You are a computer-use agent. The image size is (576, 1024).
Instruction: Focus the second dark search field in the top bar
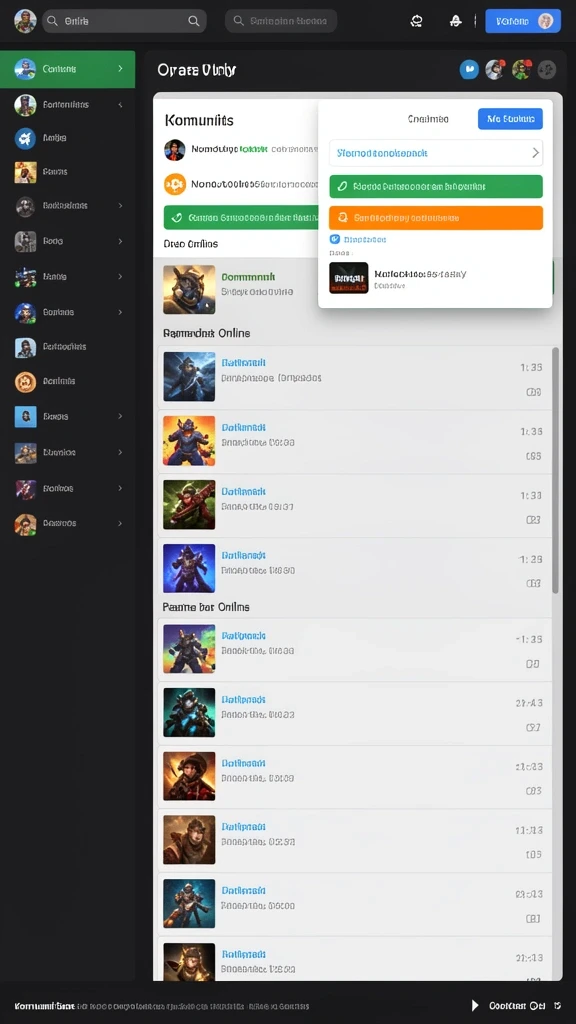pos(281,21)
